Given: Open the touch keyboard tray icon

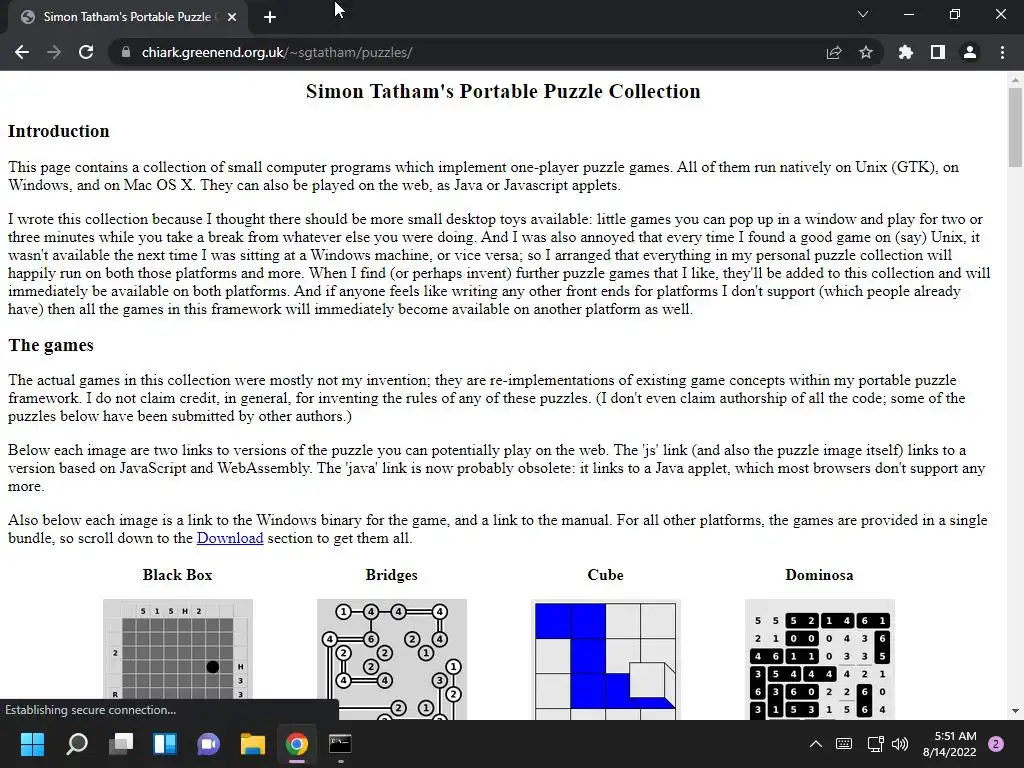Looking at the screenshot, I should (844, 744).
